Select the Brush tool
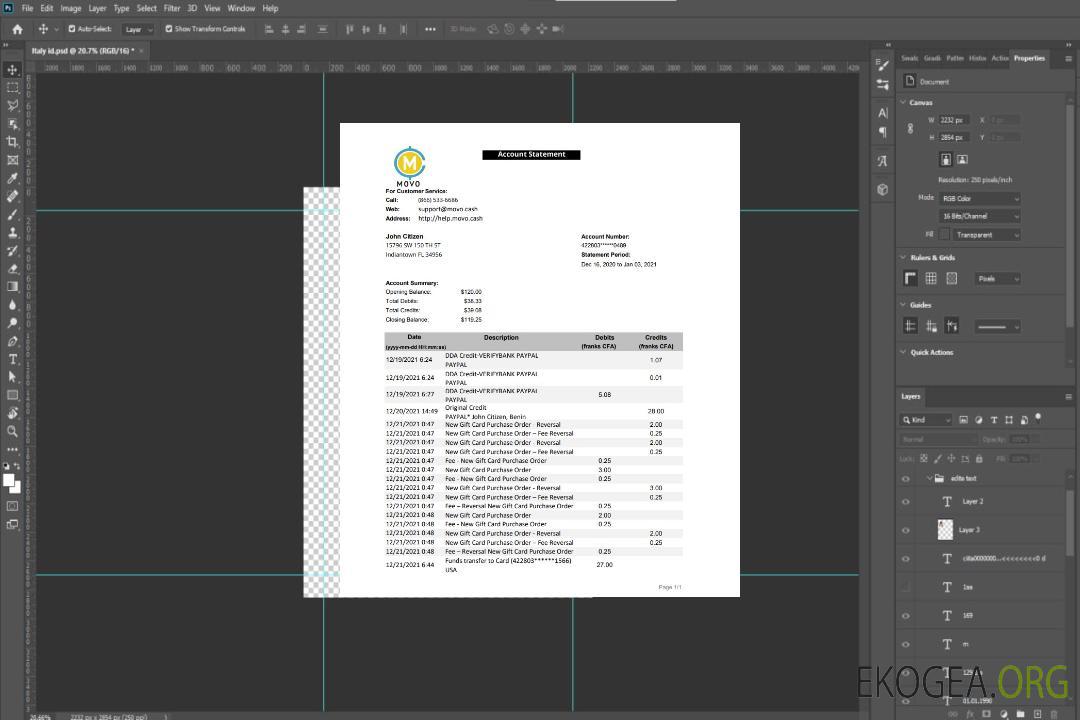 click(x=12, y=214)
